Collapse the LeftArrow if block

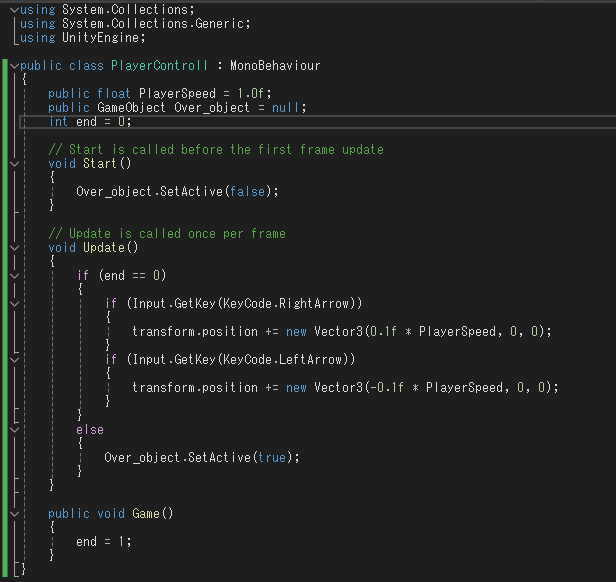click(13, 359)
